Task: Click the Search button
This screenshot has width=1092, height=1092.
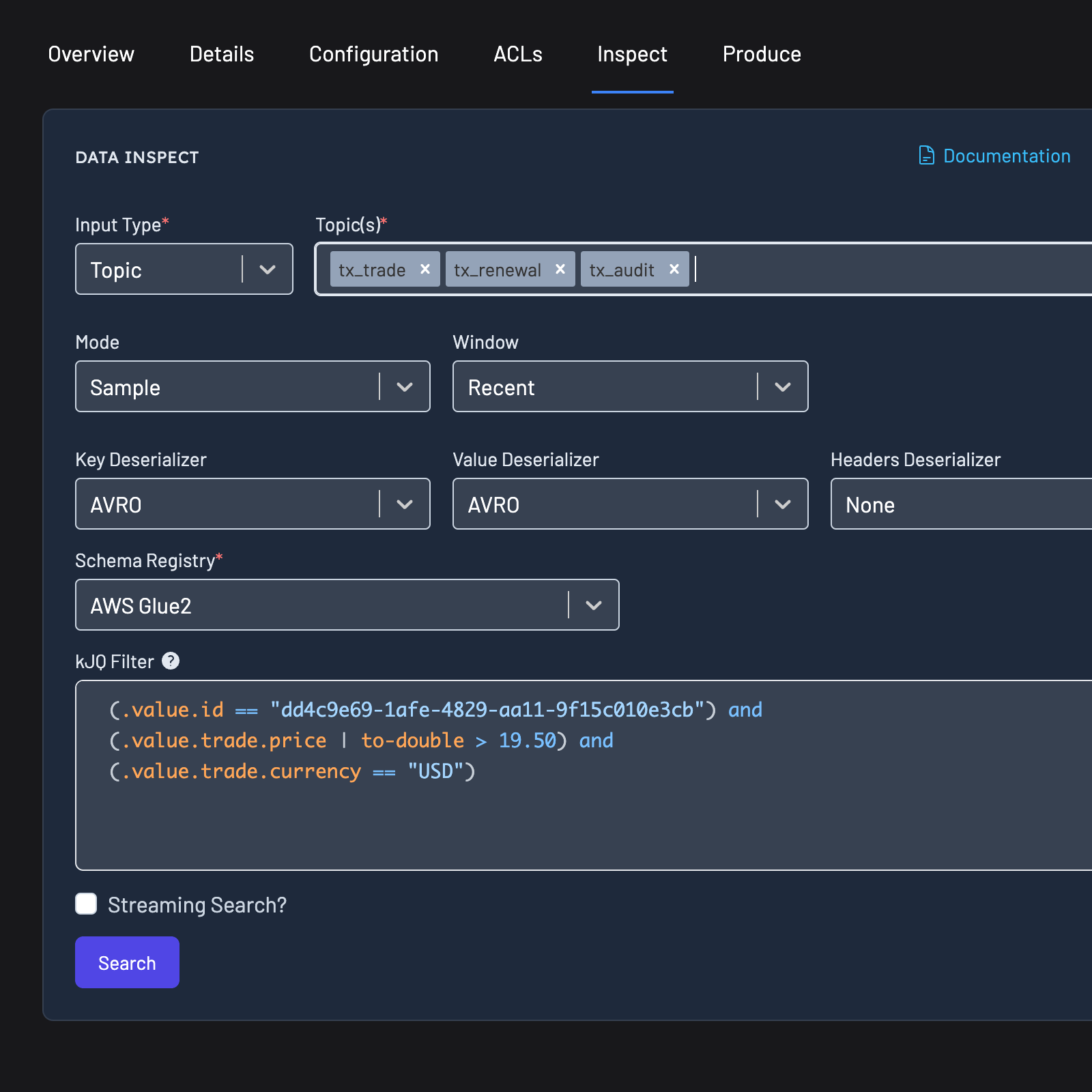Action: [127, 962]
